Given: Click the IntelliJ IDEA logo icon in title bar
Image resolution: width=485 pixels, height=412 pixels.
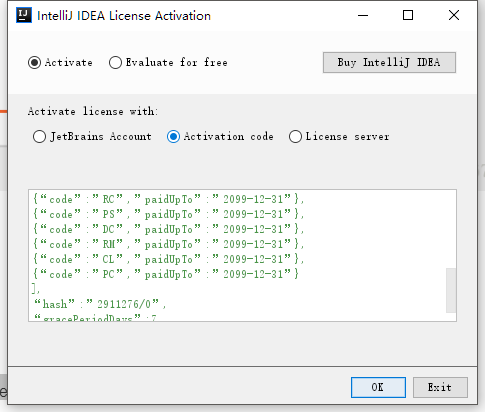Looking at the screenshot, I should 24,15.
